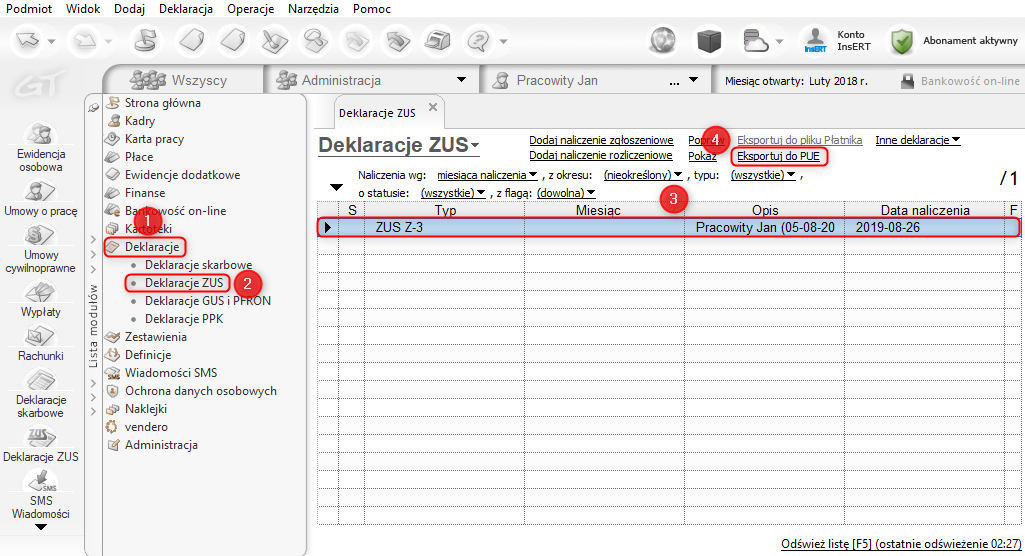Image resolution: width=1025 pixels, height=556 pixels.
Task: Click the back navigation arrow icon
Action: point(28,41)
